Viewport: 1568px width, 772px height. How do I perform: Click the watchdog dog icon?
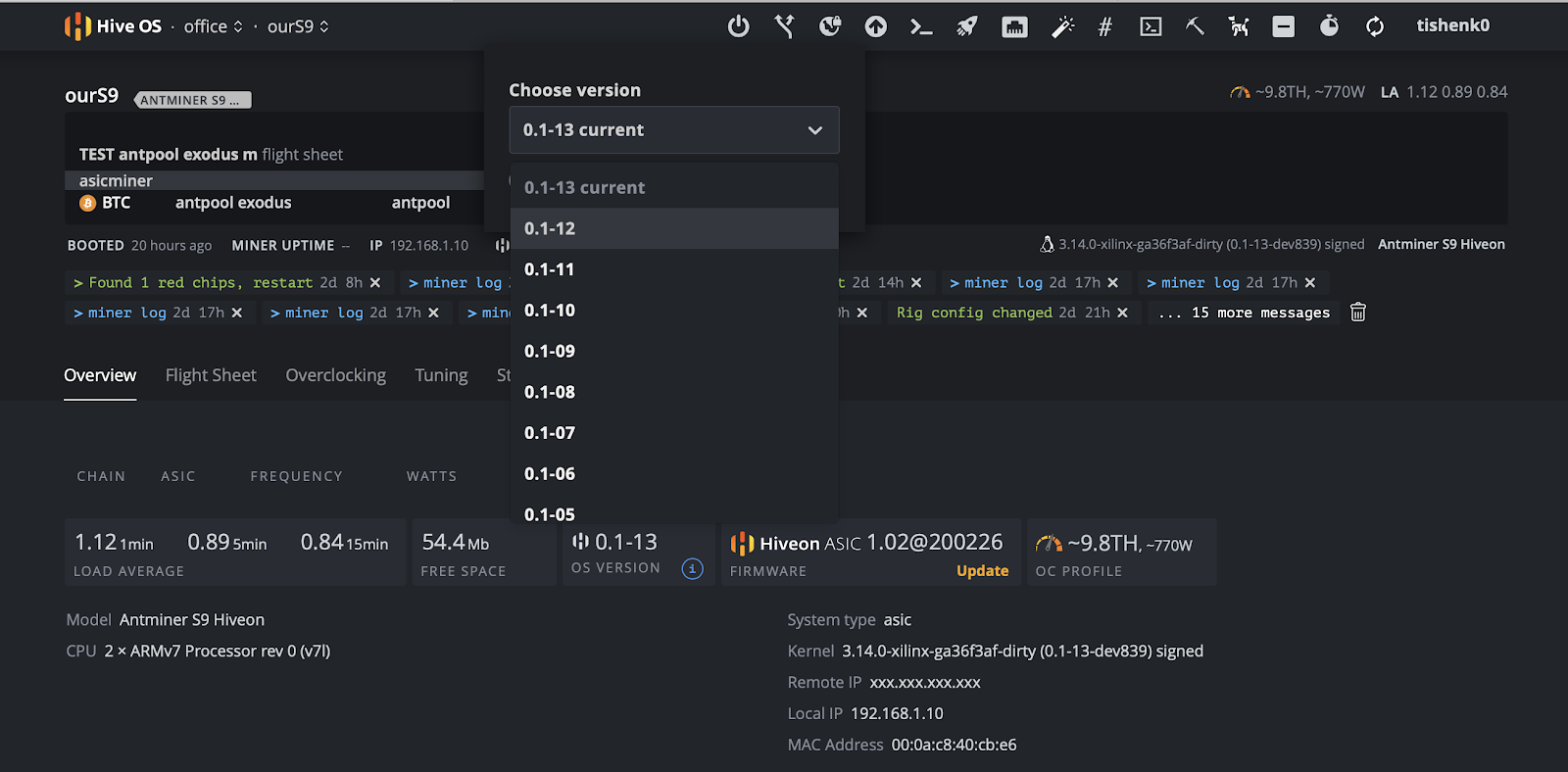tap(1239, 26)
